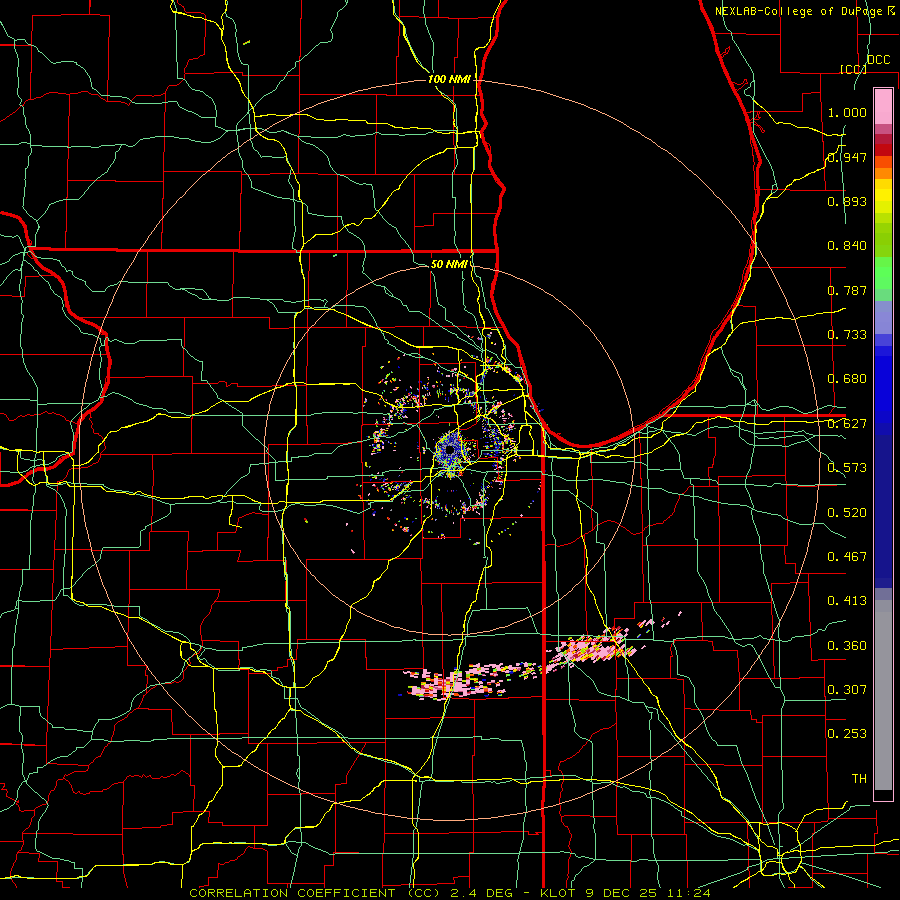The image size is (900, 900).
Task: Click the 0.573 scale value
Action: point(847,468)
